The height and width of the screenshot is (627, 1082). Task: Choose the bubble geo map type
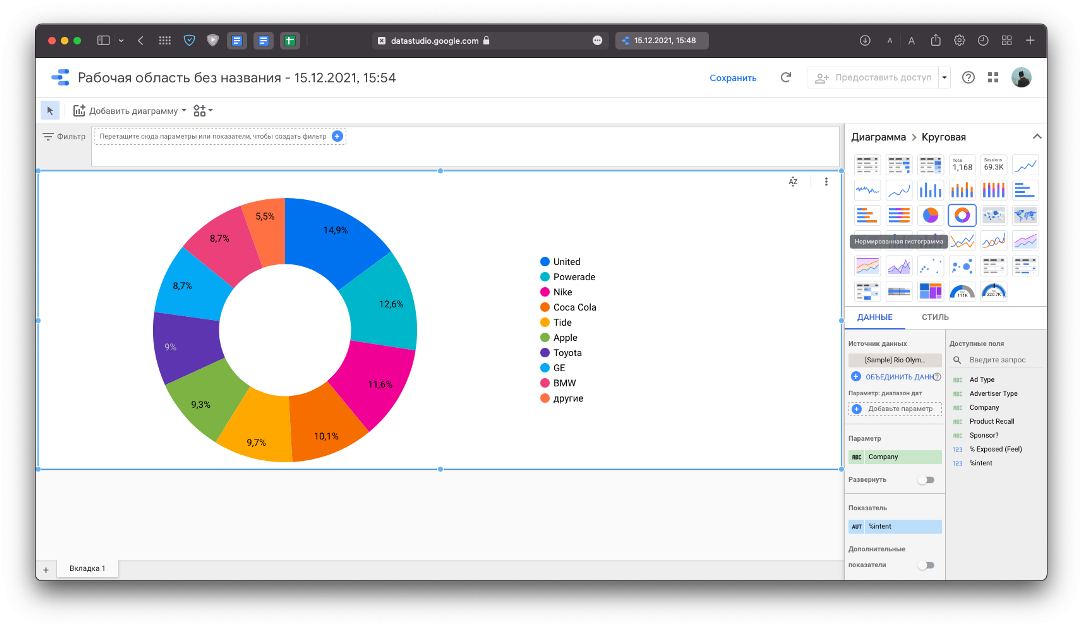point(994,215)
